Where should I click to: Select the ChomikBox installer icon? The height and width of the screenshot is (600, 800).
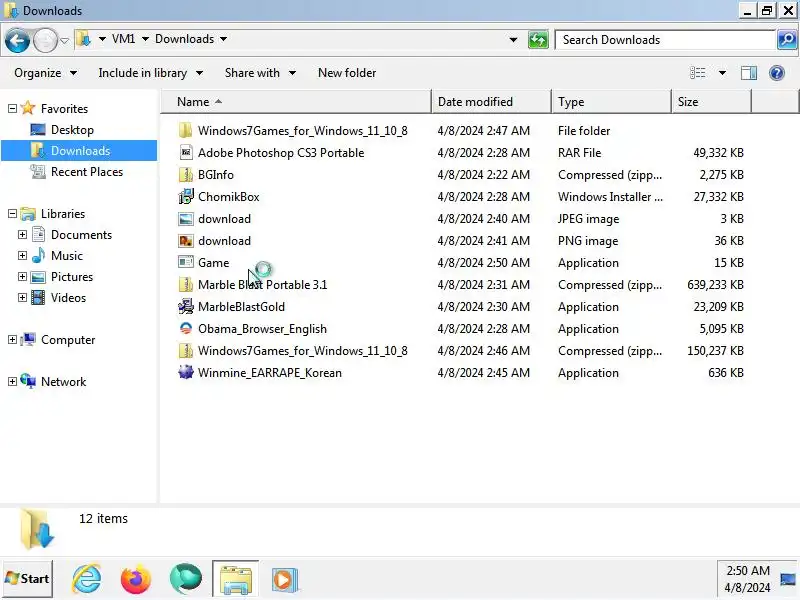(x=186, y=196)
